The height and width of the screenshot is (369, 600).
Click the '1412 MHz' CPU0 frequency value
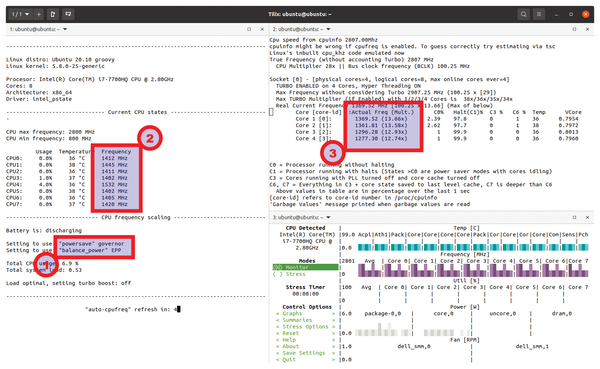[114, 158]
